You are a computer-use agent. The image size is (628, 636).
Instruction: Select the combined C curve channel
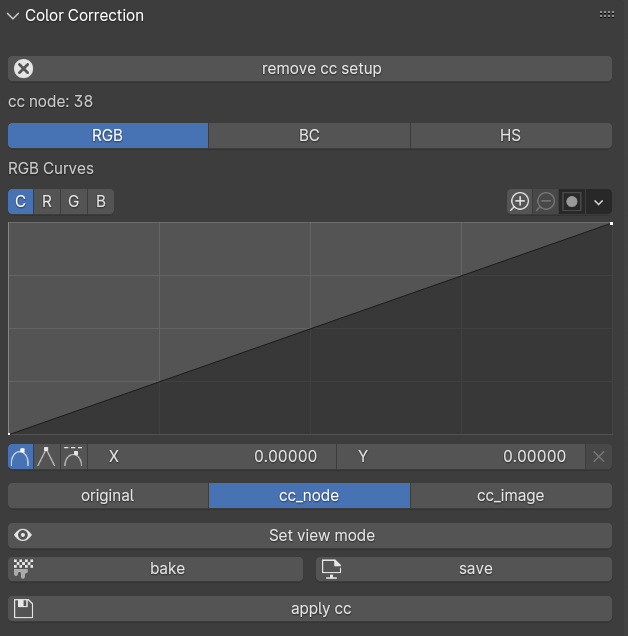click(x=21, y=202)
